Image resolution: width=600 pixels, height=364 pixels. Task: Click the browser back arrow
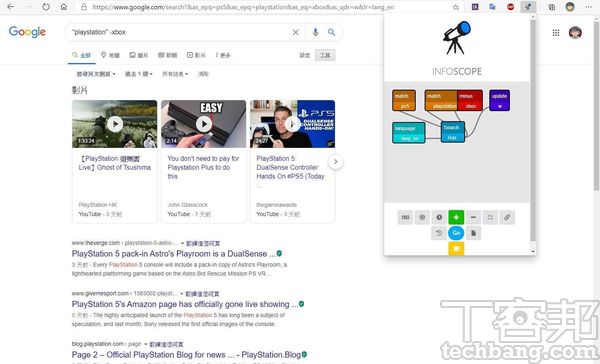point(10,7)
